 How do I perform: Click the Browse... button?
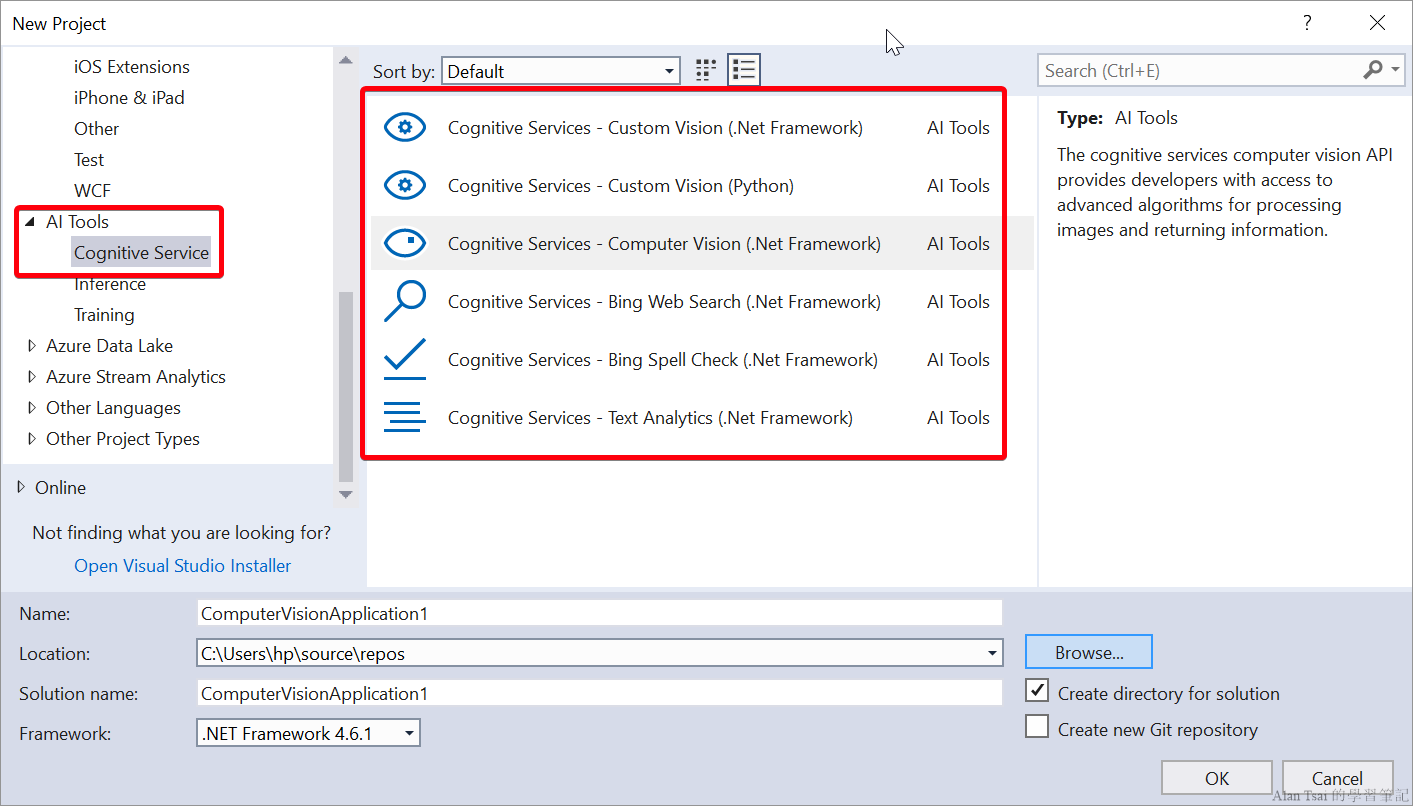point(1089,652)
